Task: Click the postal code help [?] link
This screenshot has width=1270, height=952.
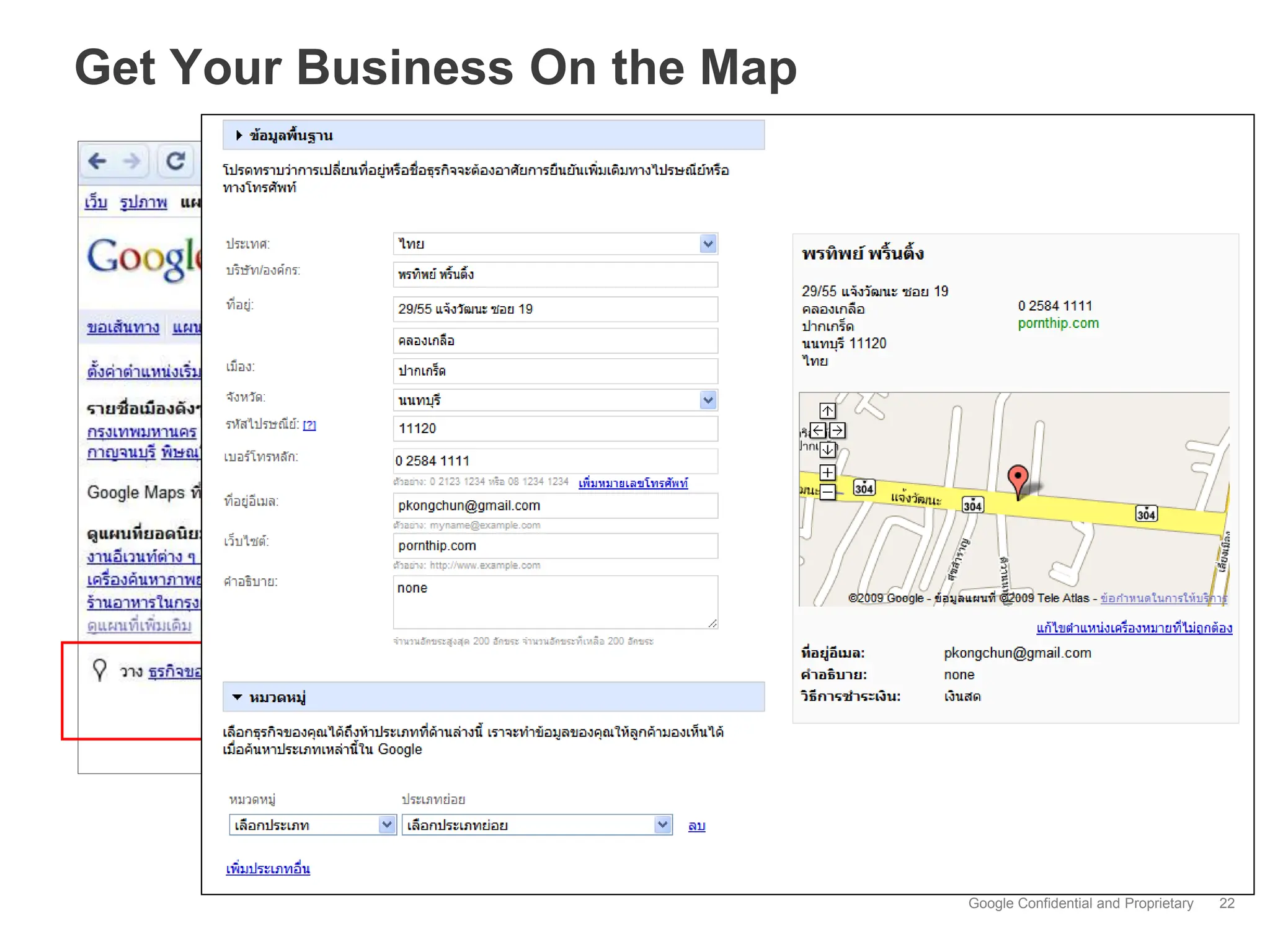Action: 309,425
